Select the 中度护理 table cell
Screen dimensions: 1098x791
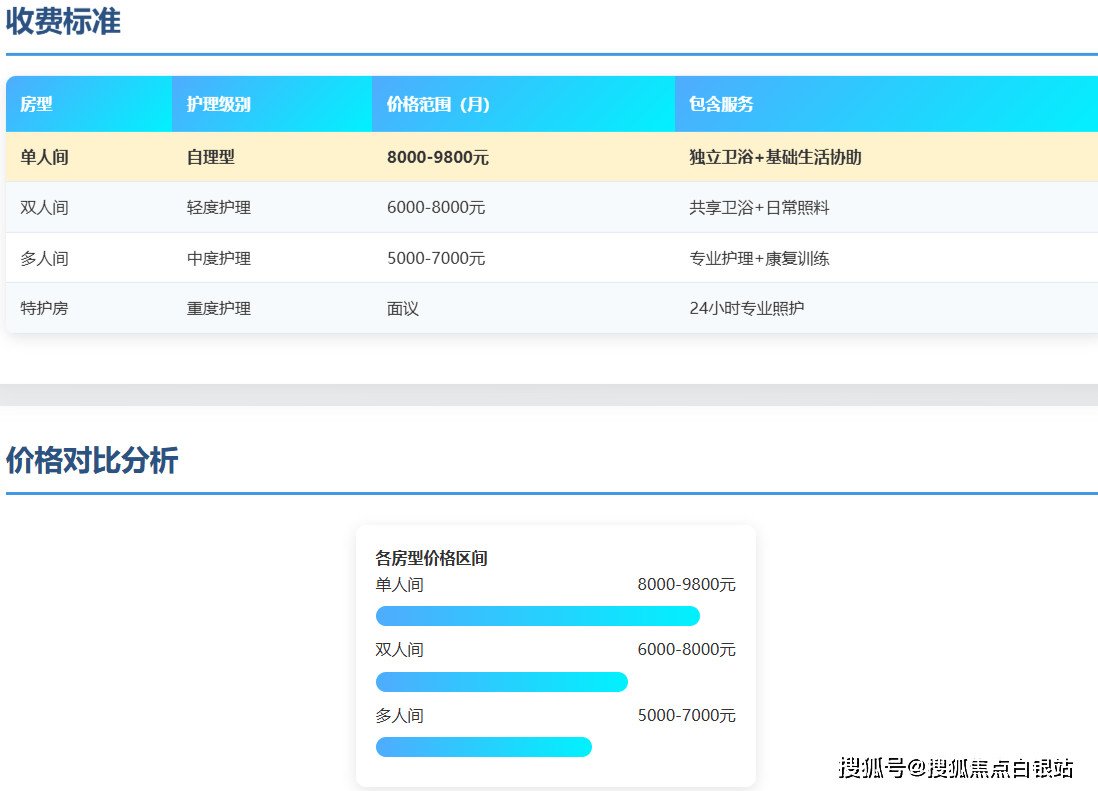coord(219,258)
